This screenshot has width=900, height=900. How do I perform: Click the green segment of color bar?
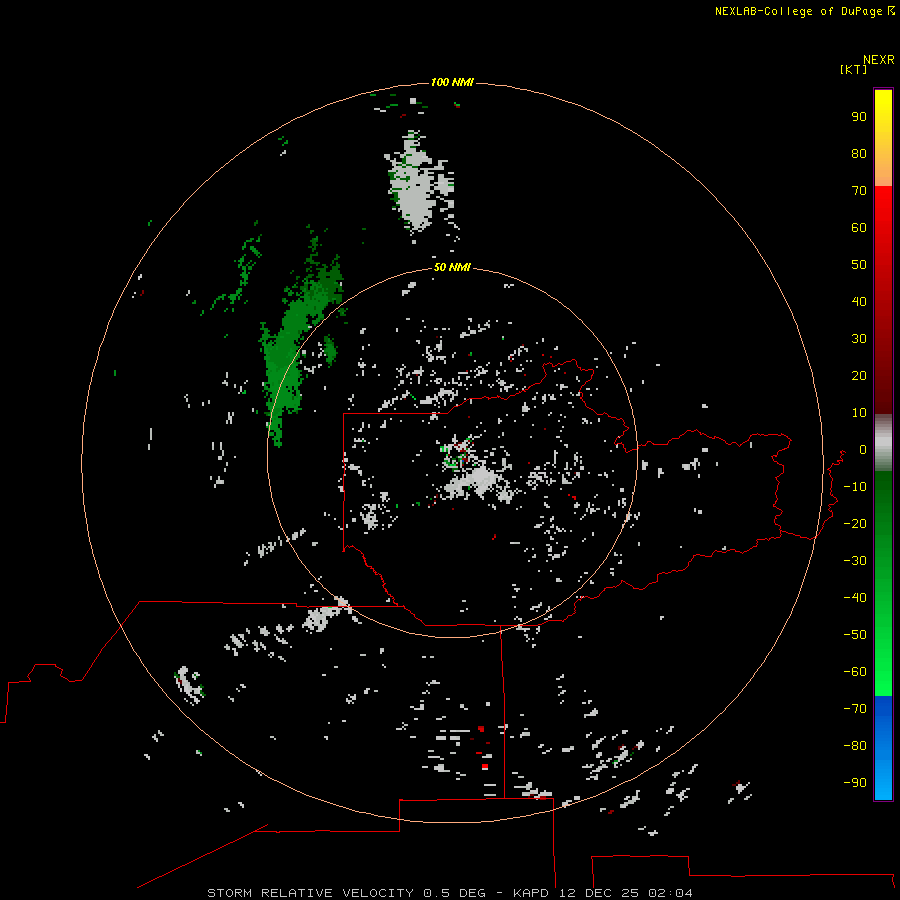pos(883,583)
